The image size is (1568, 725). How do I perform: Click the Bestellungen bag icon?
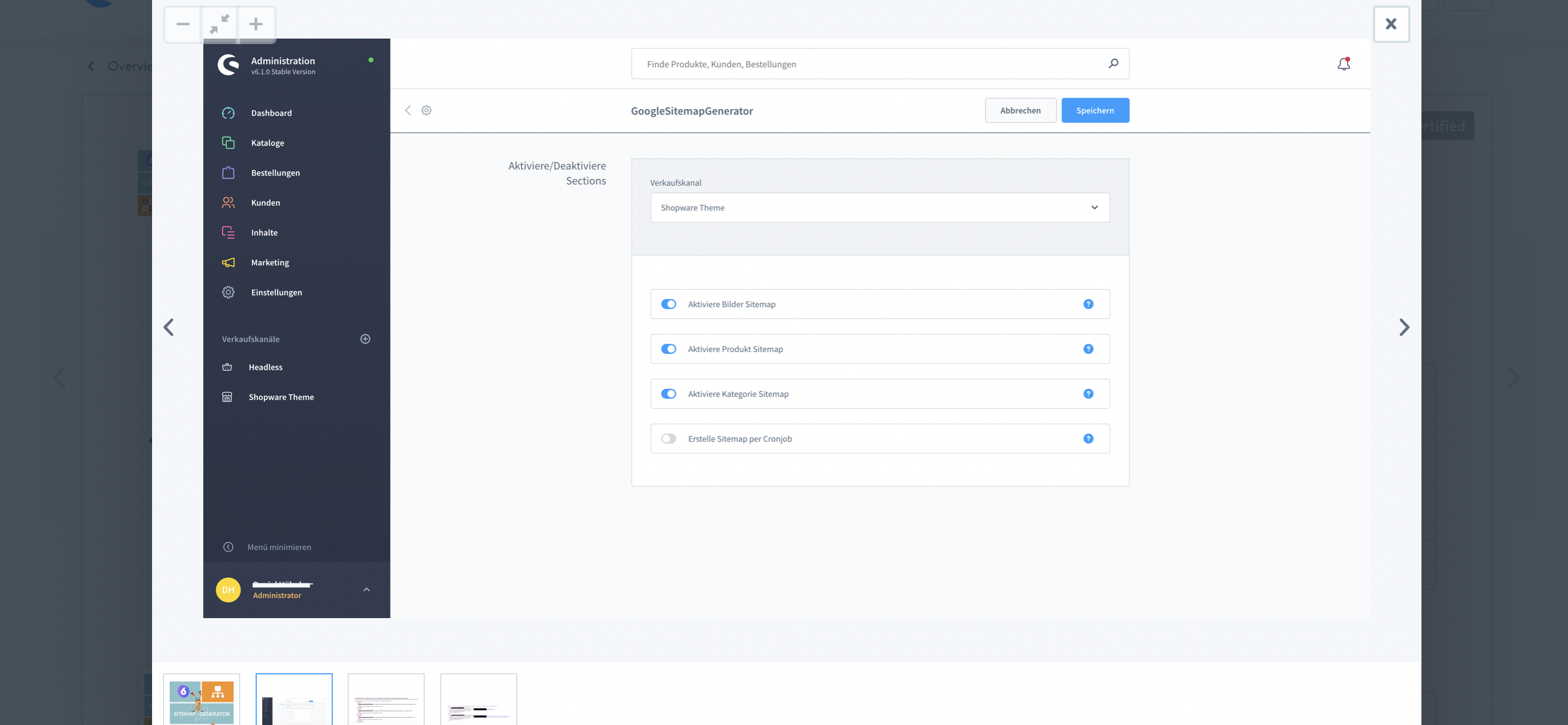click(x=228, y=173)
